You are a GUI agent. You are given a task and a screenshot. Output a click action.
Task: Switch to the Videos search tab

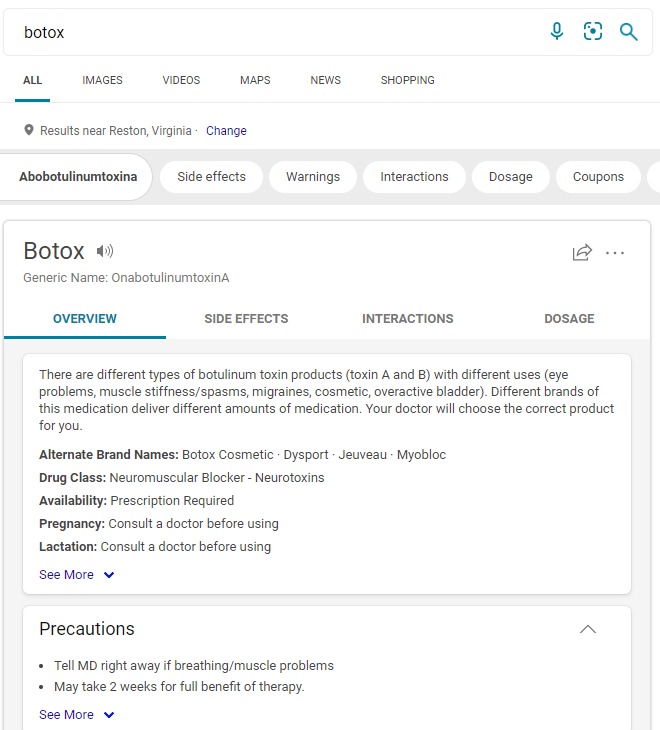pos(181,80)
